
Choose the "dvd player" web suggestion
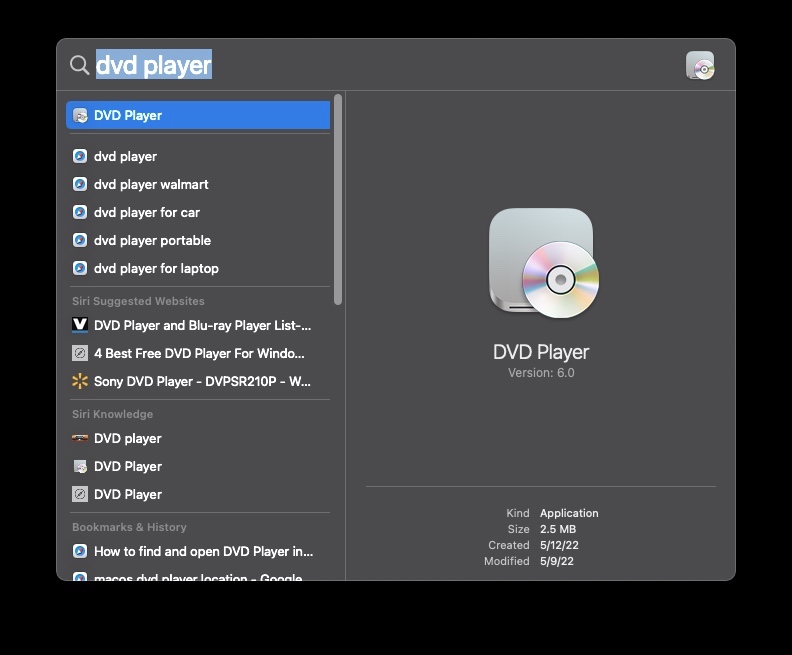(x=198, y=157)
